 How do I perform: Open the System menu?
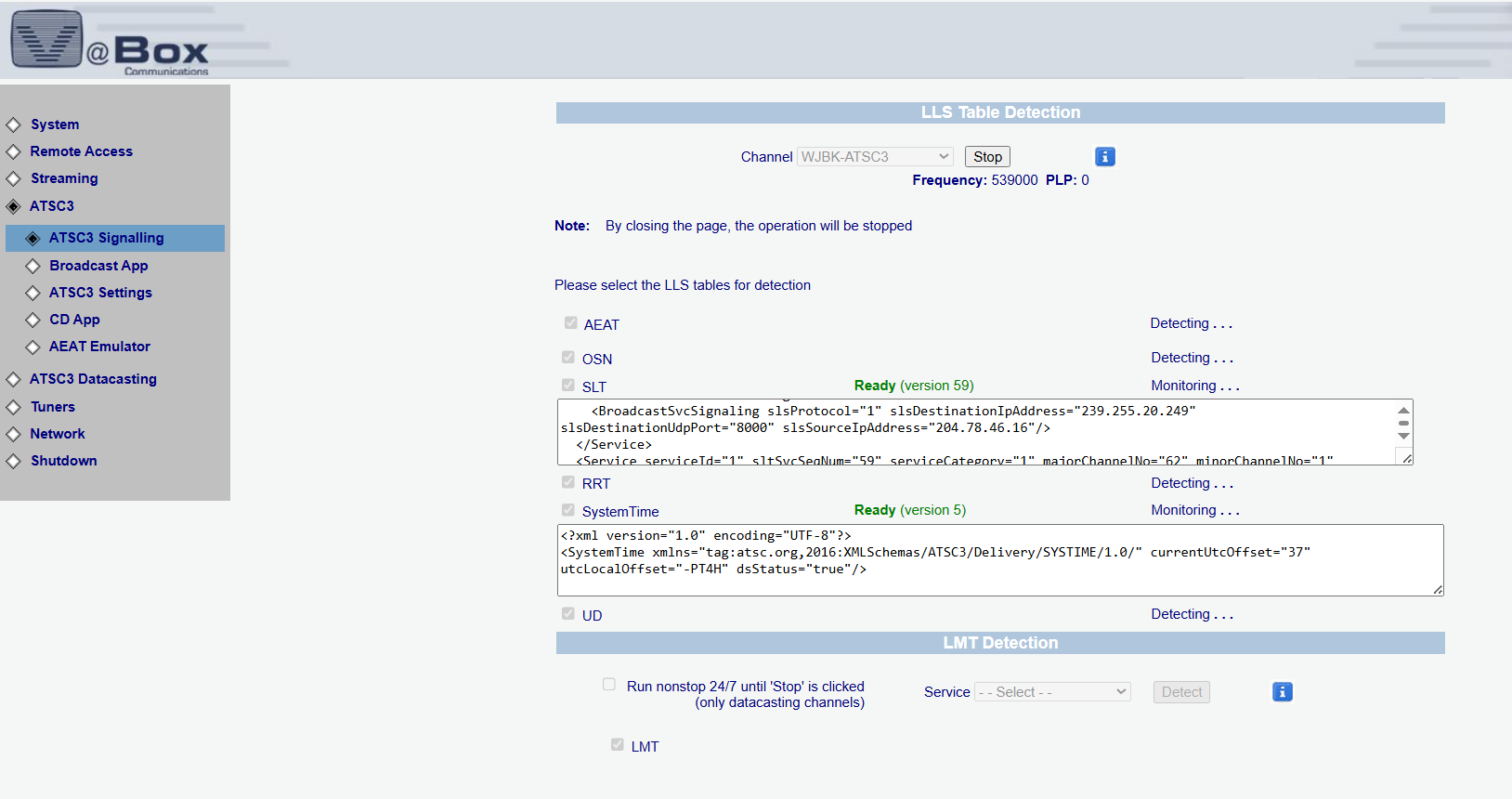point(55,124)
